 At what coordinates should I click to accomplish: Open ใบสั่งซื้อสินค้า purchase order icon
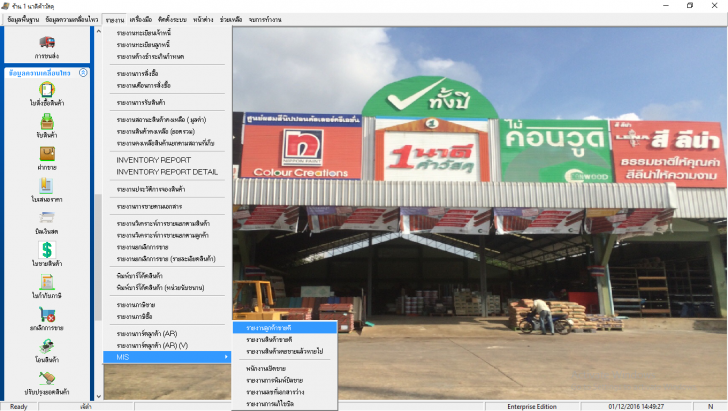(x=47, y=89)
